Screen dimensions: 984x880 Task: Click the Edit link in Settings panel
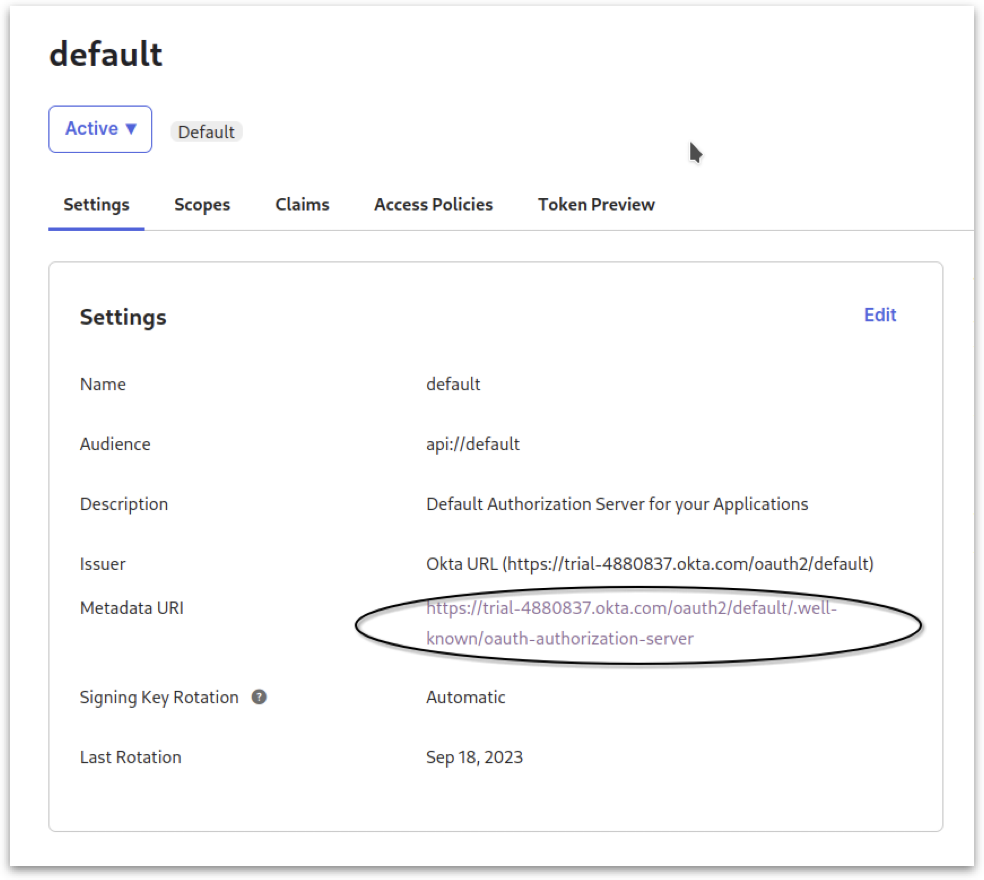(880, 315)
